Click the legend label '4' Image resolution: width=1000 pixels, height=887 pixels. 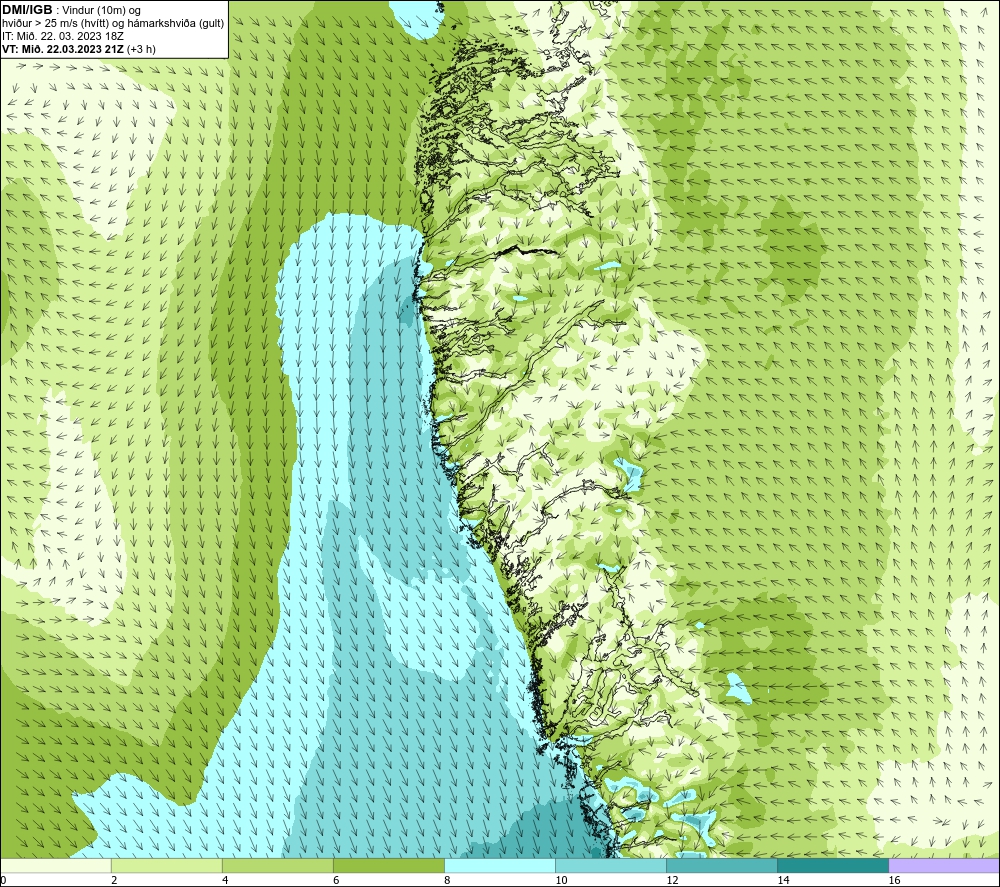tap(225, 880)
